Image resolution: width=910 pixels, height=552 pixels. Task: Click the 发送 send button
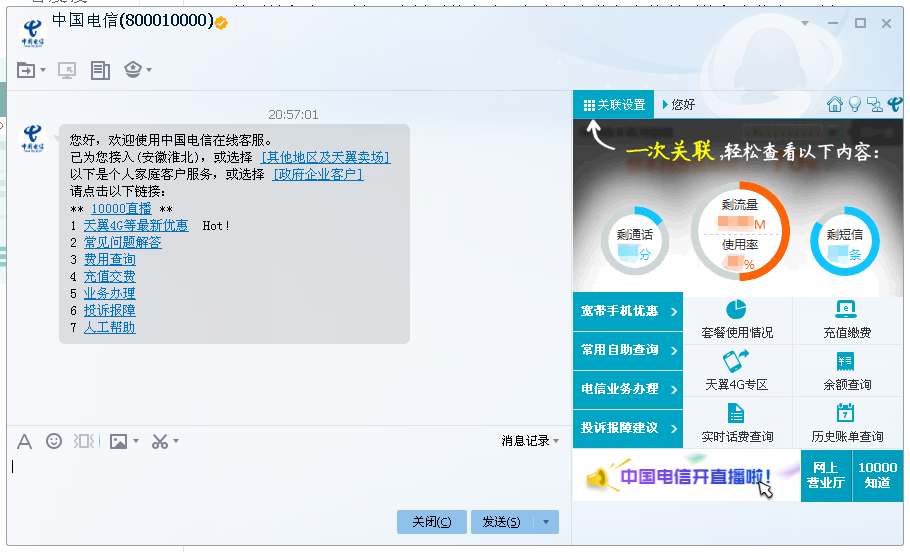(x=502, y=522)
